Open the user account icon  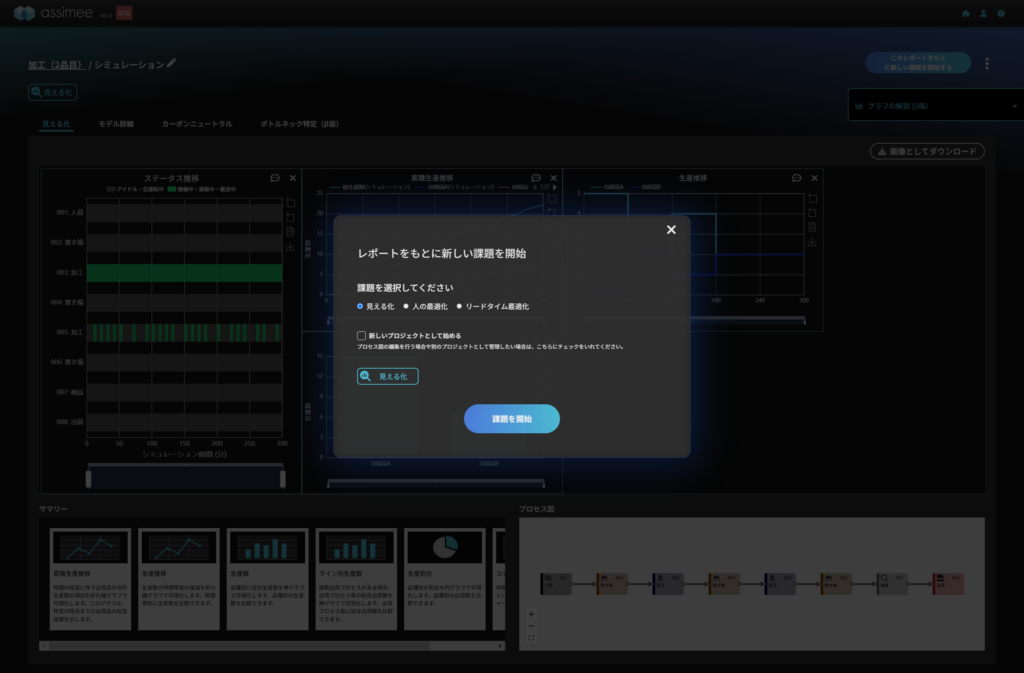[983, 14]
